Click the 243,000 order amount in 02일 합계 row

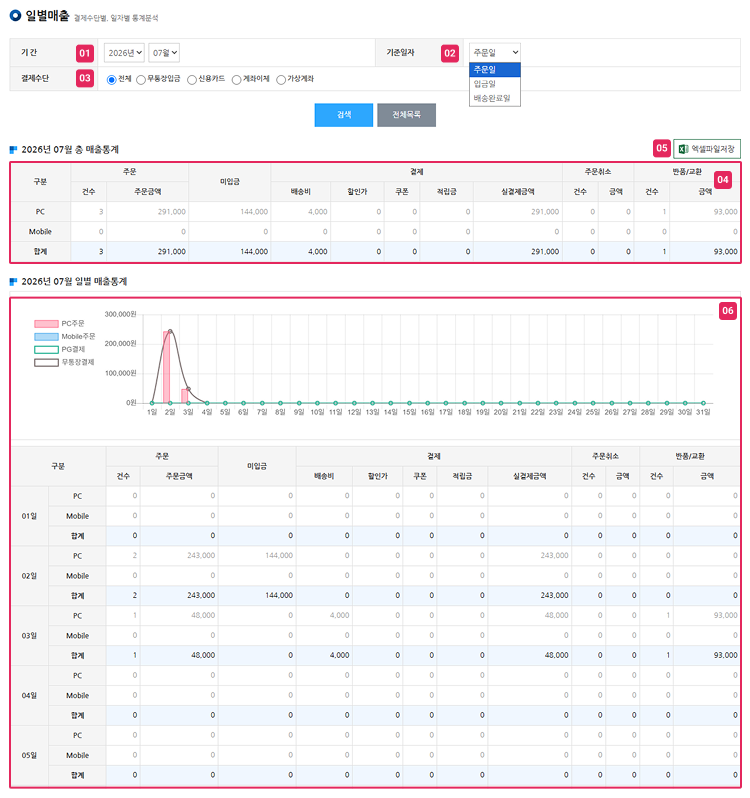click(201, 595)
